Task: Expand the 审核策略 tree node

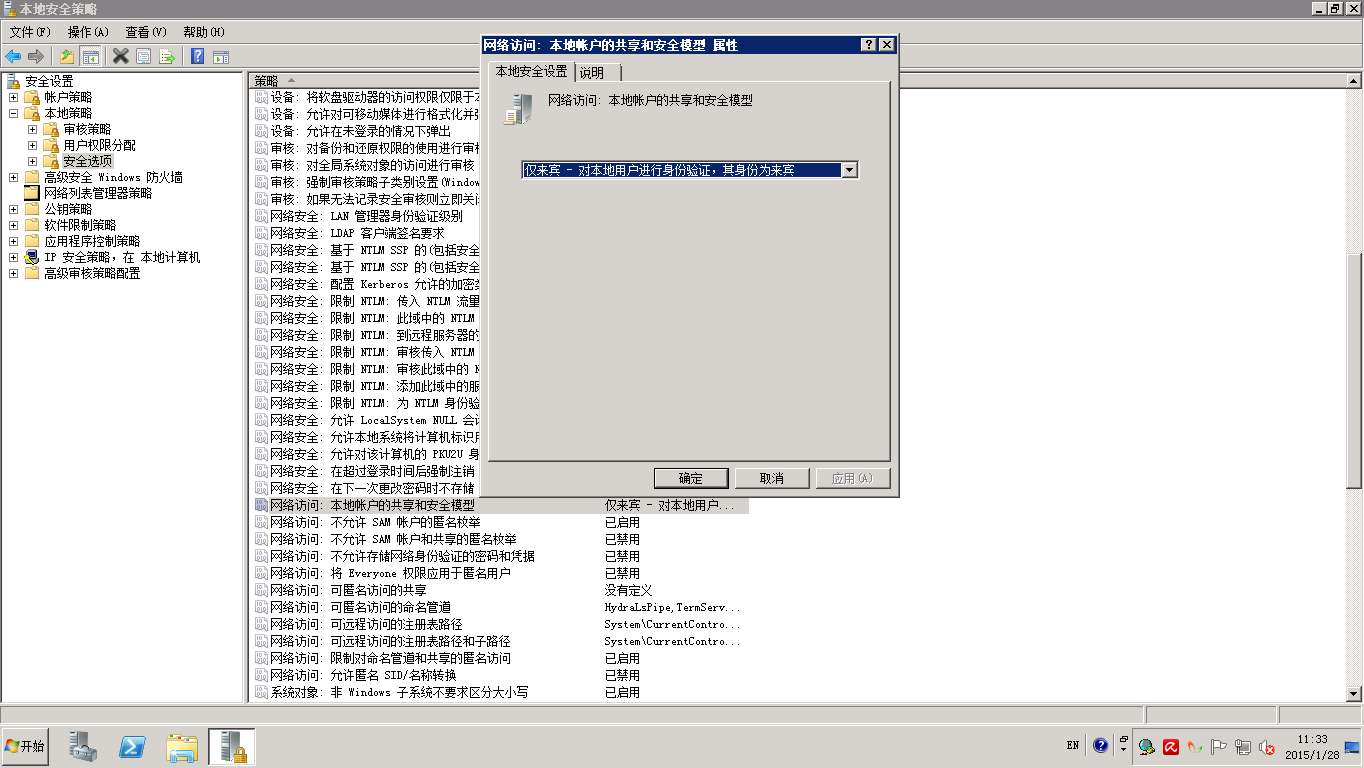Action: 32,129
